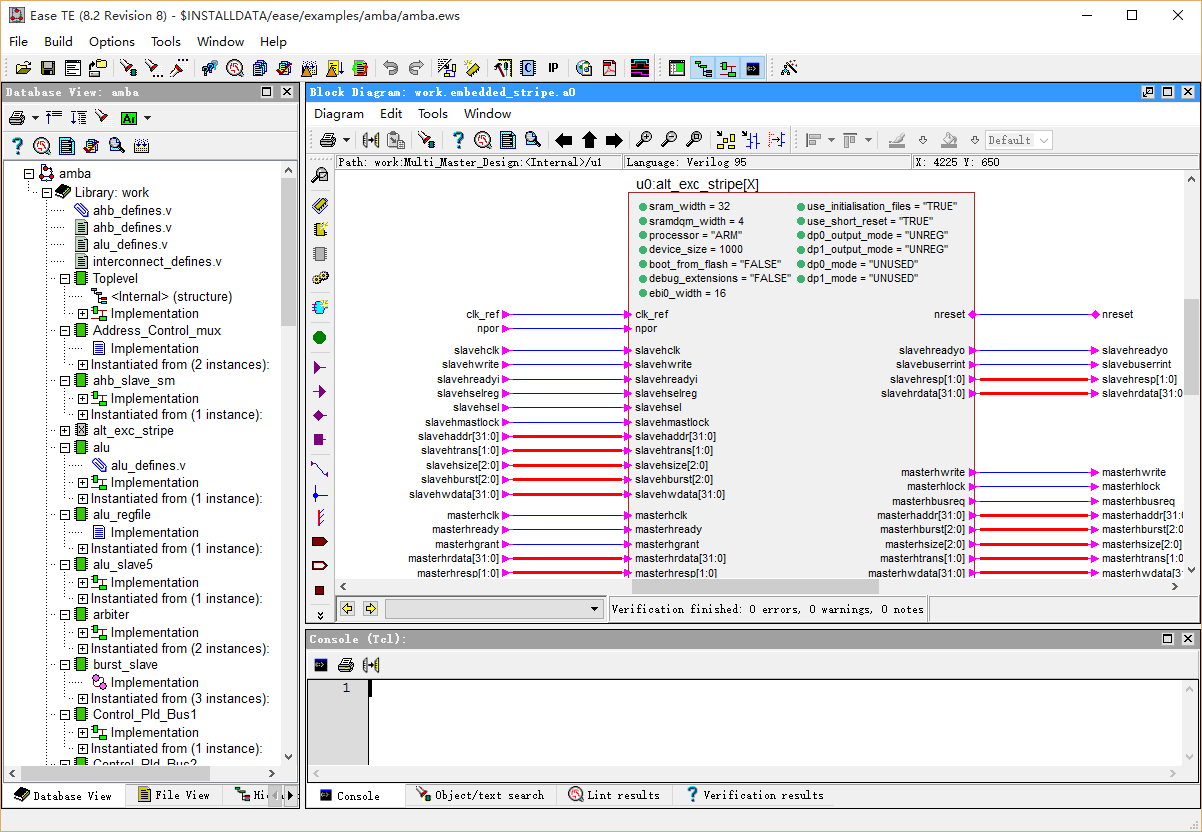1202x832 pixels.
Task: Switch to the File View tab
Action: pos(175,795)
